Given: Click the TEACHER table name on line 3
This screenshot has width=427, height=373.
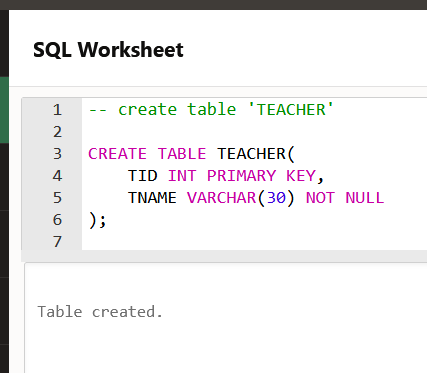Looking at the screenshot, I should 251,154.
